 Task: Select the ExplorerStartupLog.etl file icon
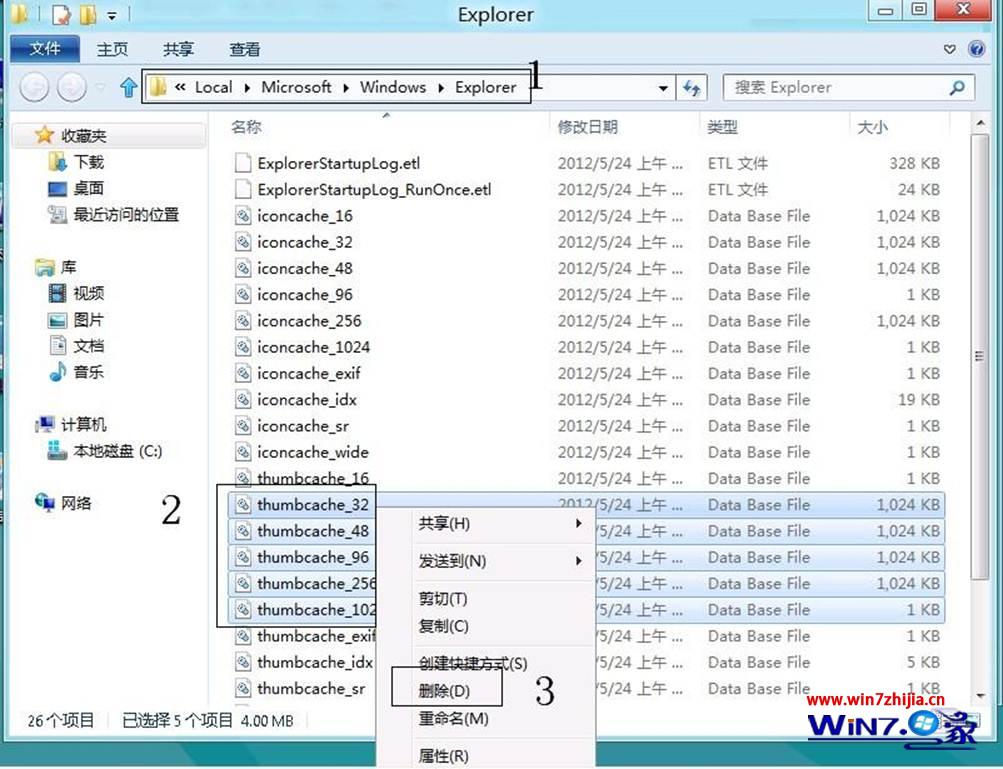point(243,163)
